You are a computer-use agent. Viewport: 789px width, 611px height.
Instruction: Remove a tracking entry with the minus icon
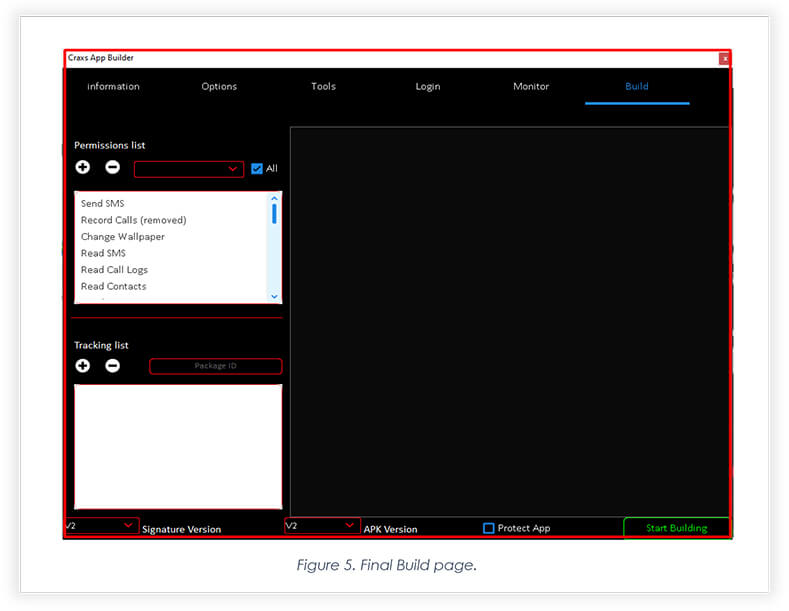tap(113, 365)
